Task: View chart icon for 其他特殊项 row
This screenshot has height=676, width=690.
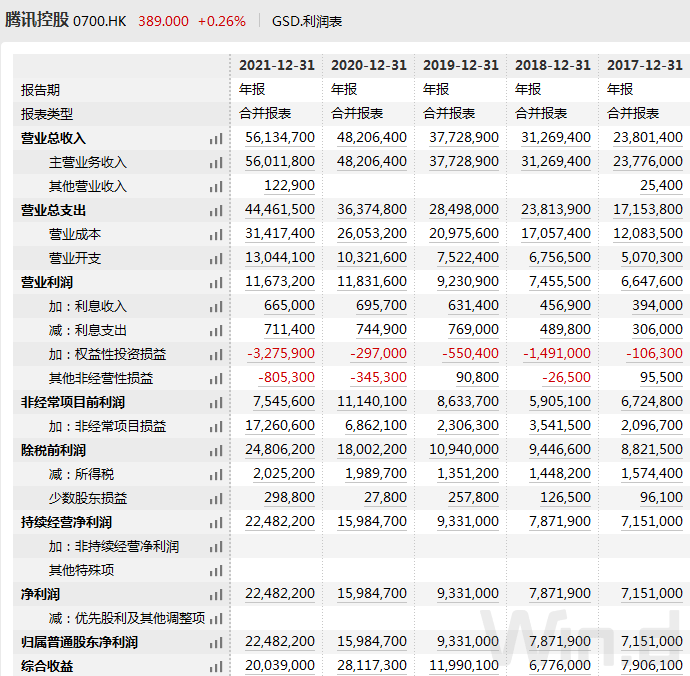Action: (x=216, y=571)
